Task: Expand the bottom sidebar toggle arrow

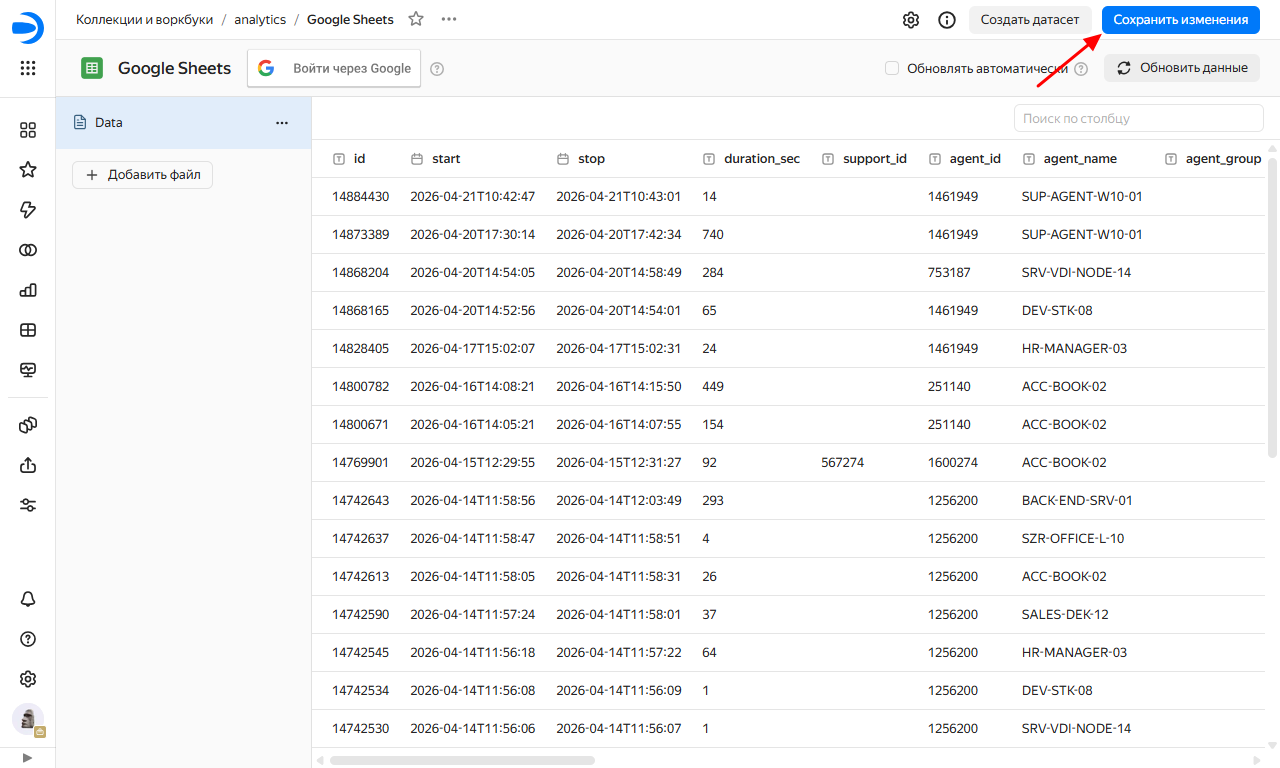Action: [x=28, y=758]
